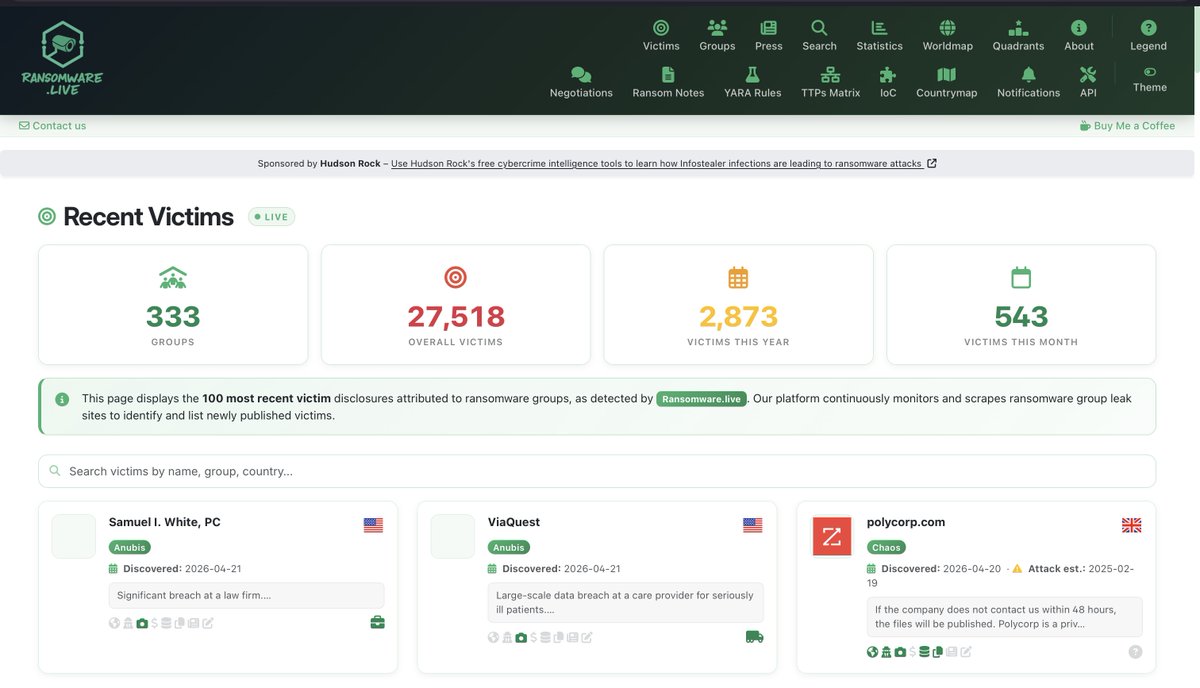Screen dimensions: 1200x688
Task: Click the ViaQuest description text box
Action: click(x=625, y=602)
